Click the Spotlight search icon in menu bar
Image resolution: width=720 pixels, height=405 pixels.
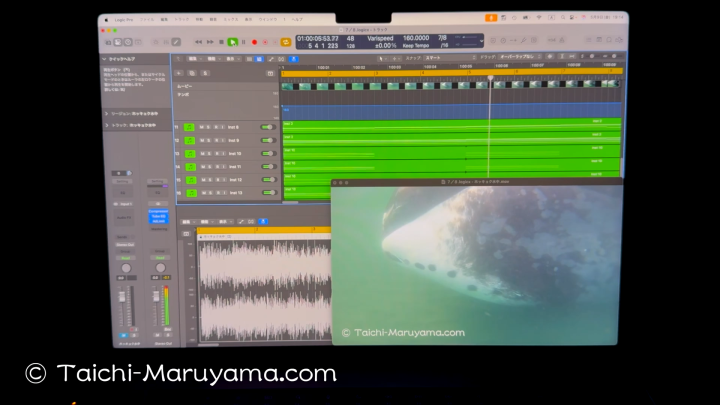click(563, 17)
